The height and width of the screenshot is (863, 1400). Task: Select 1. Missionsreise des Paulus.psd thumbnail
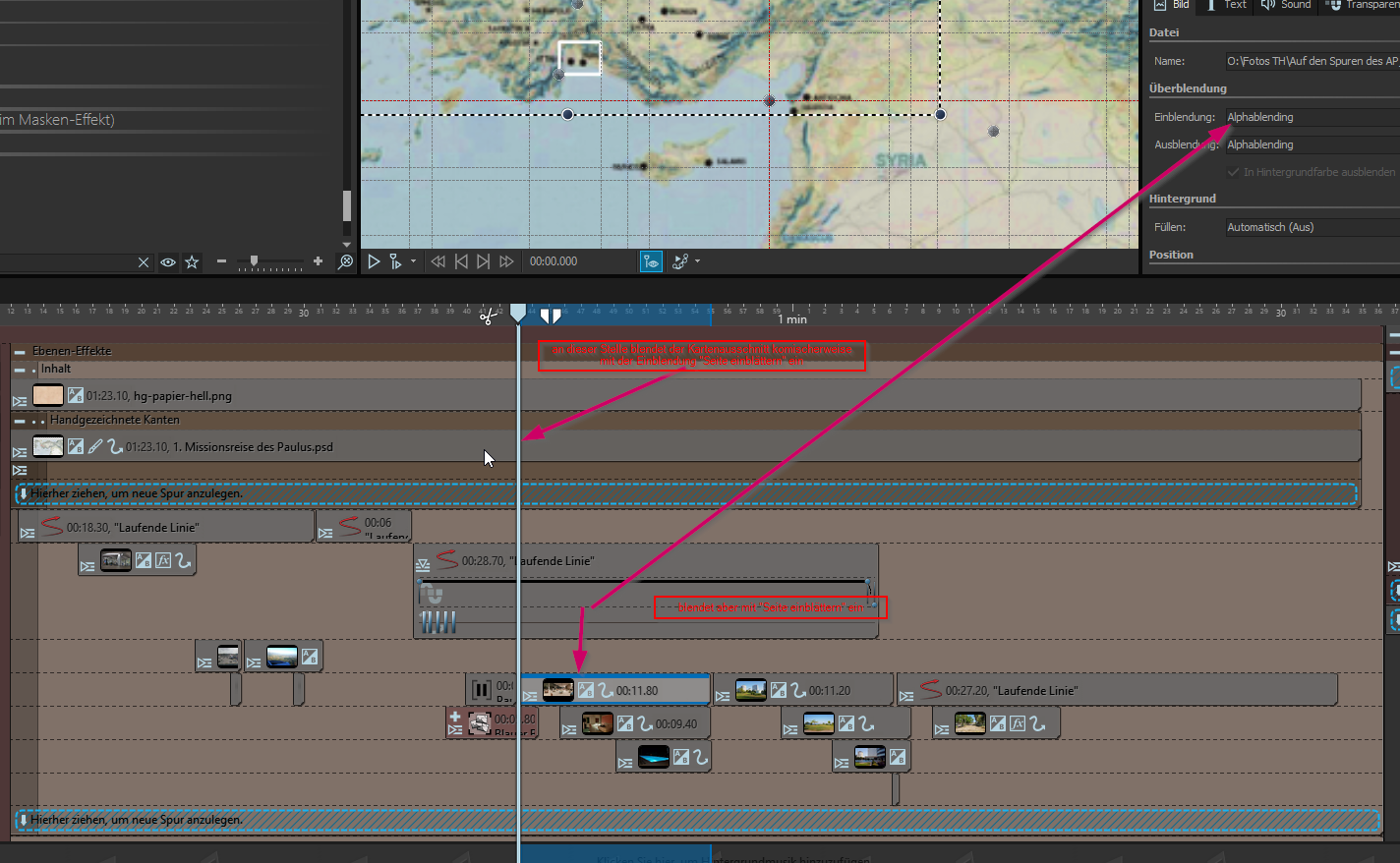click(x=48, y=446)
